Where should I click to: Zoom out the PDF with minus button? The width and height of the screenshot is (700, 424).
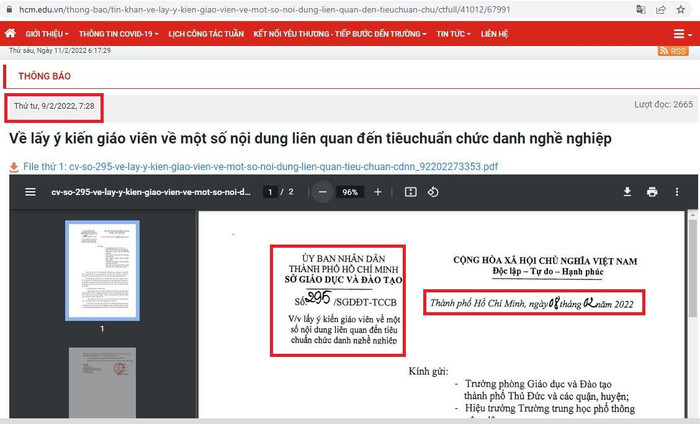322,192
